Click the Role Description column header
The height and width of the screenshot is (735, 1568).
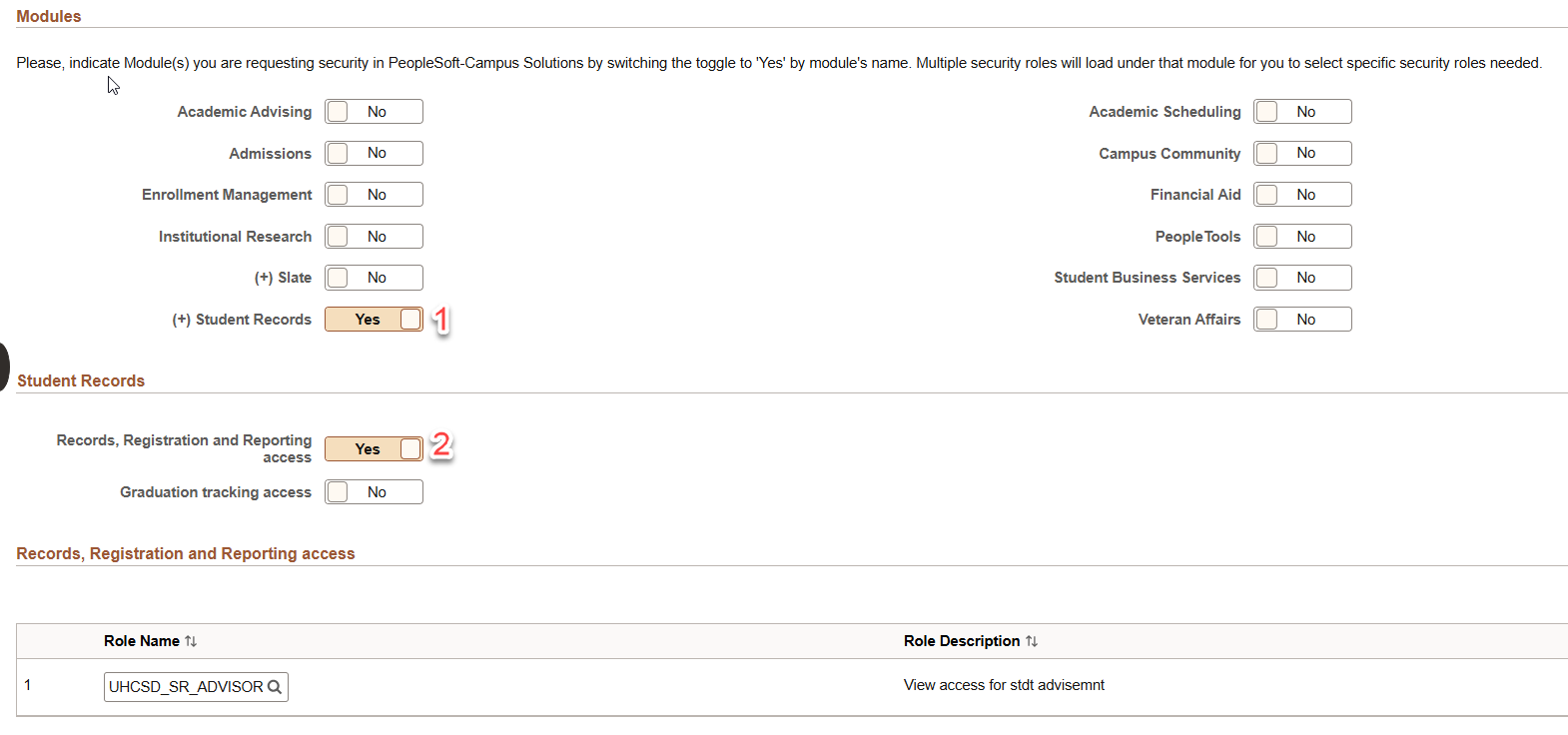tap(961, 641)
